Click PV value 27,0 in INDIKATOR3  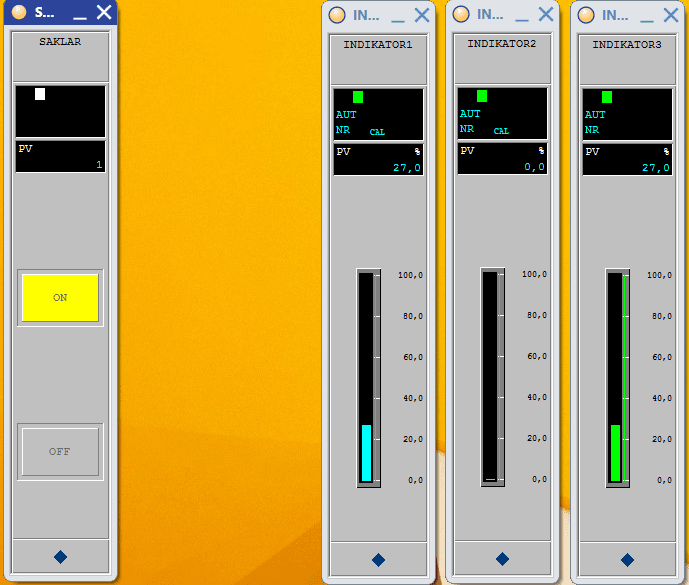pyautogui.click(x=656, y=168)
